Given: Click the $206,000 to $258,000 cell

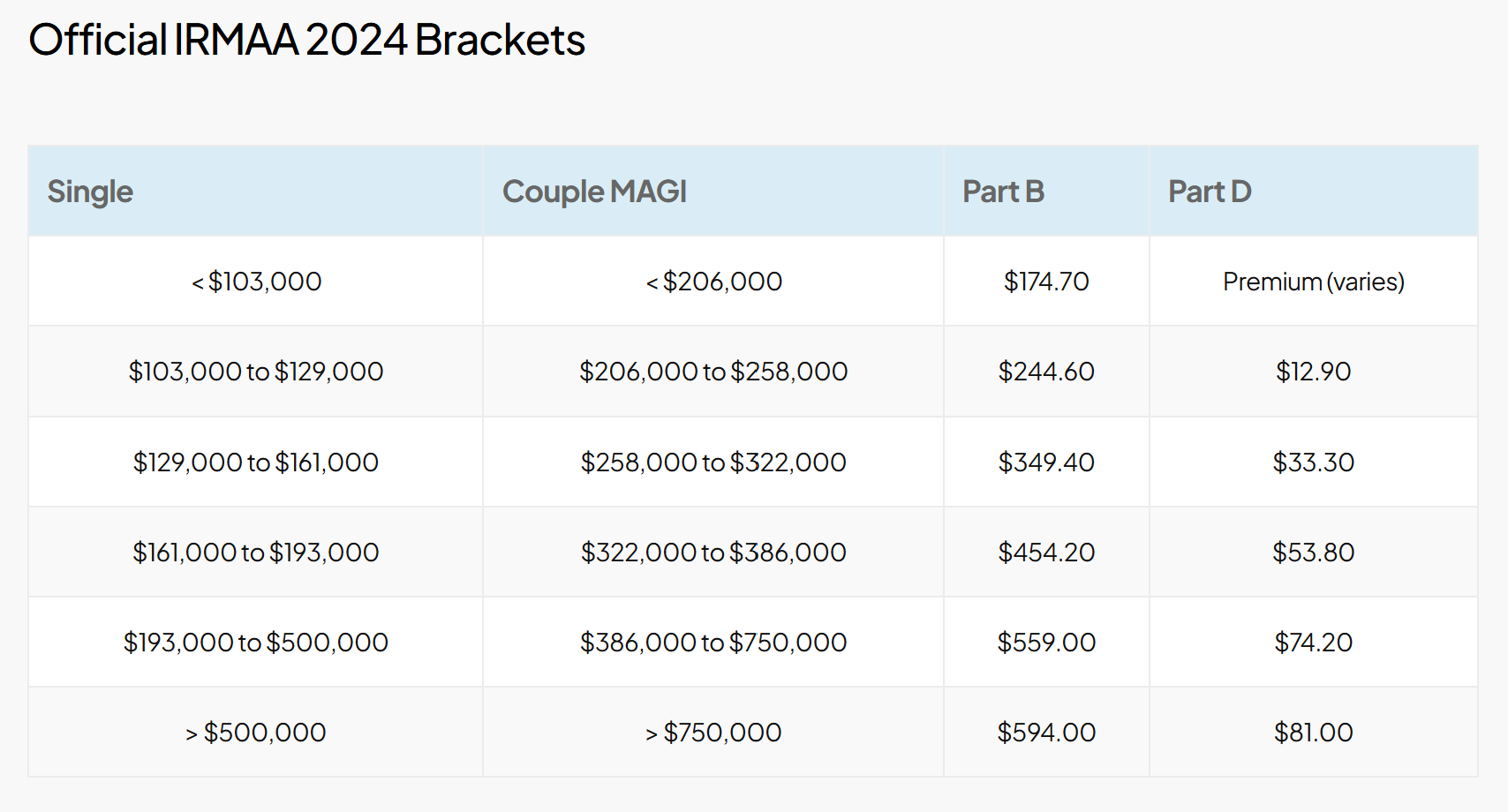Looking at the screenshot, I should pos(713,372).
